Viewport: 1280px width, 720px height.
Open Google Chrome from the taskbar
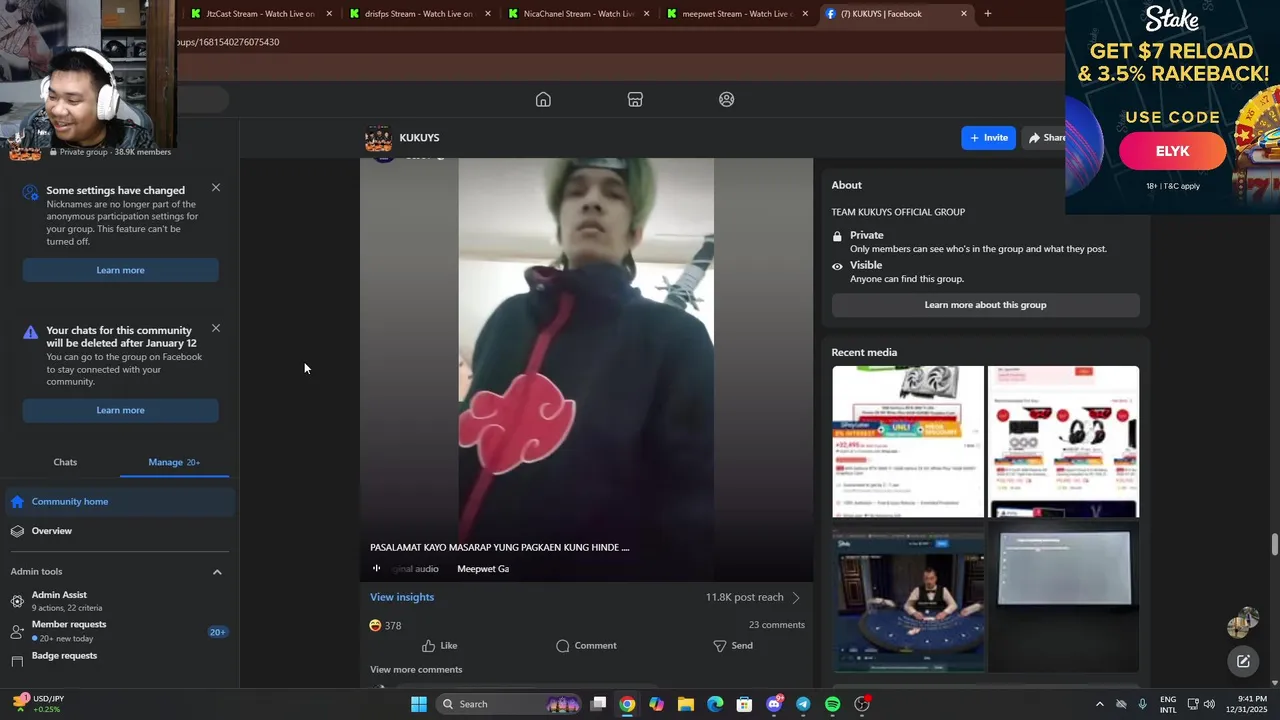627,704
